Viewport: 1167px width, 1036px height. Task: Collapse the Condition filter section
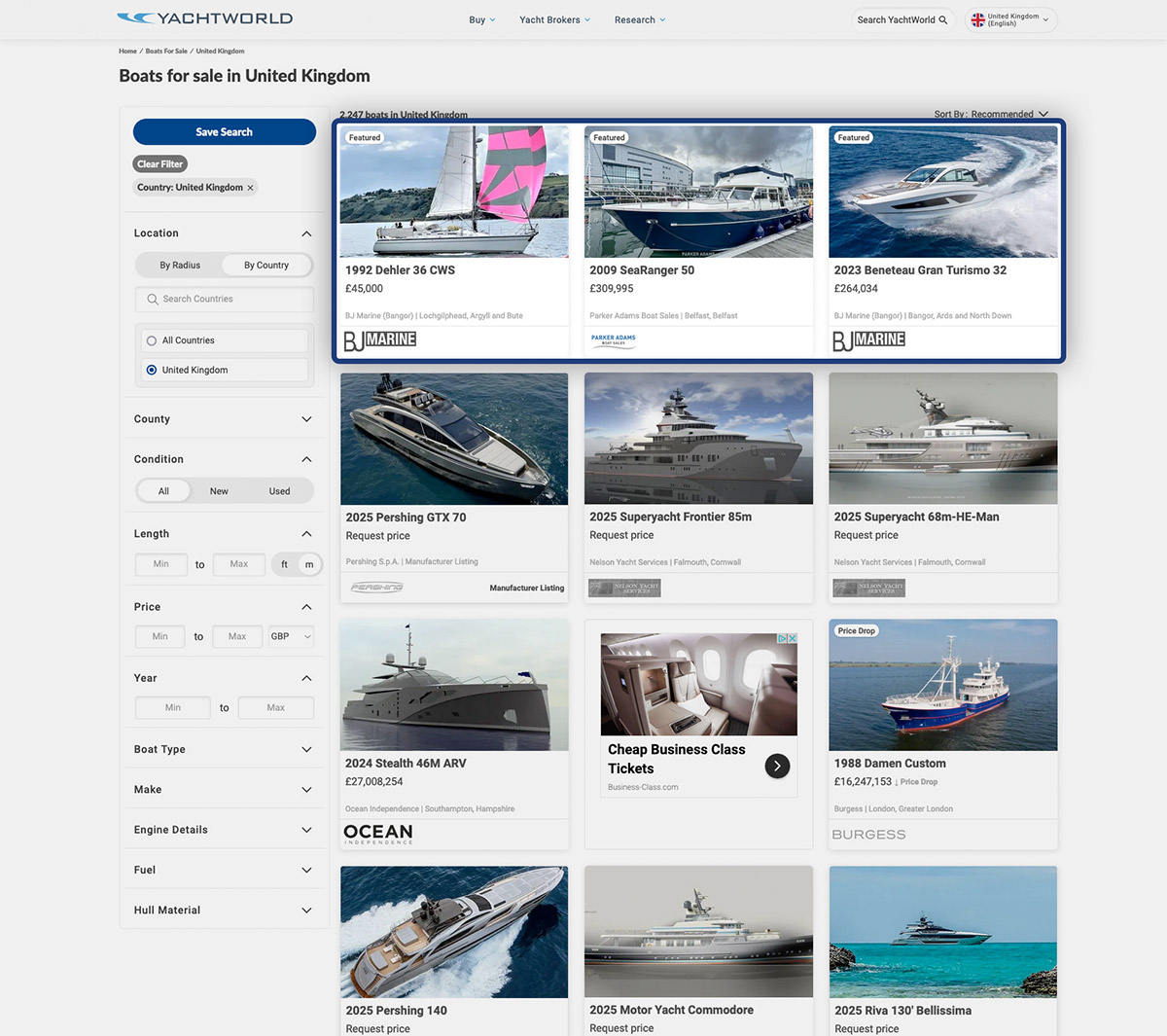point(306,459)
